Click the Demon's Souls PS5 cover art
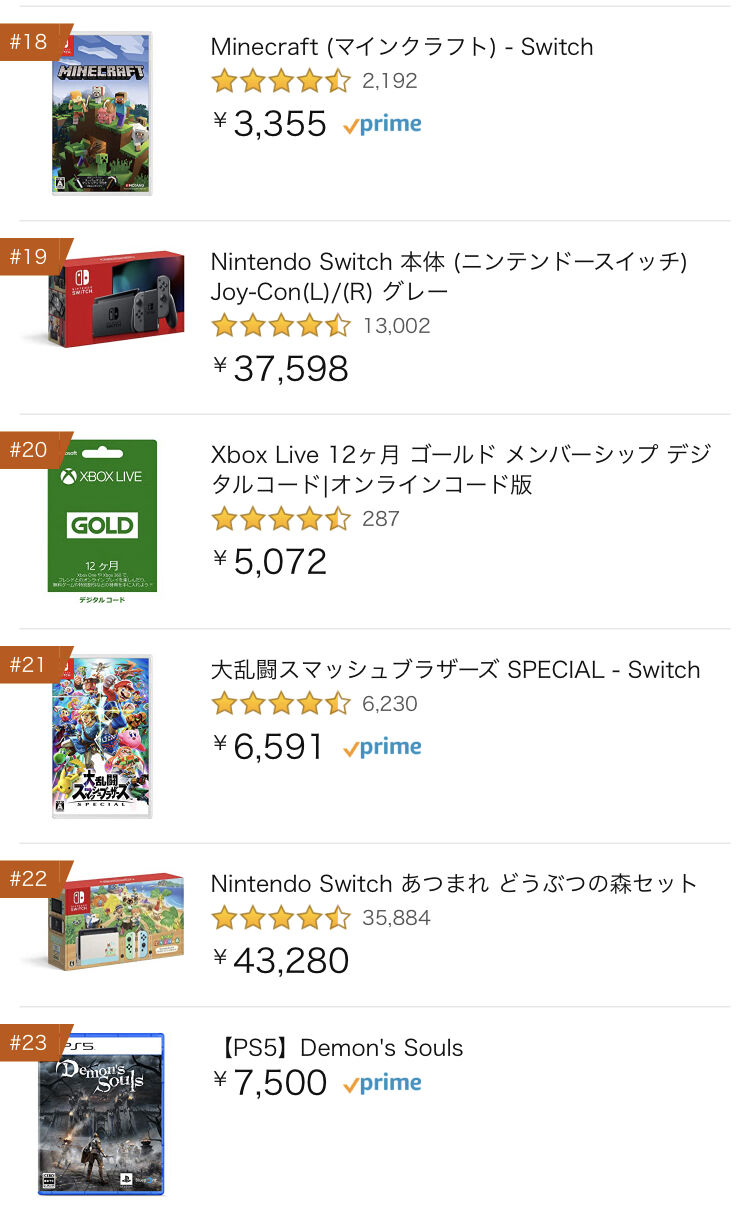 (x=101, y=1113)
